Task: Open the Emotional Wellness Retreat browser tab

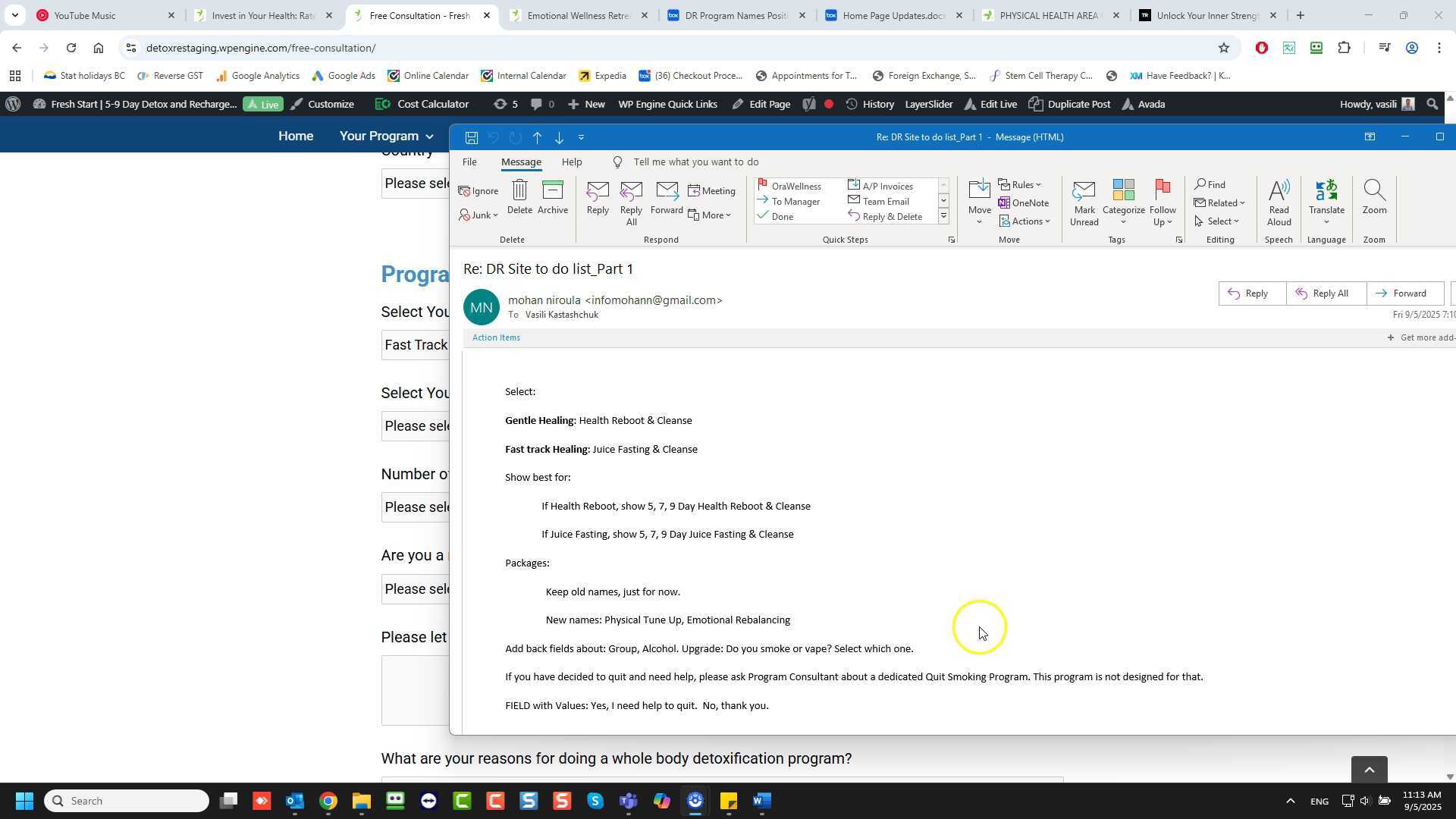Action: click(x=578, y=15)
